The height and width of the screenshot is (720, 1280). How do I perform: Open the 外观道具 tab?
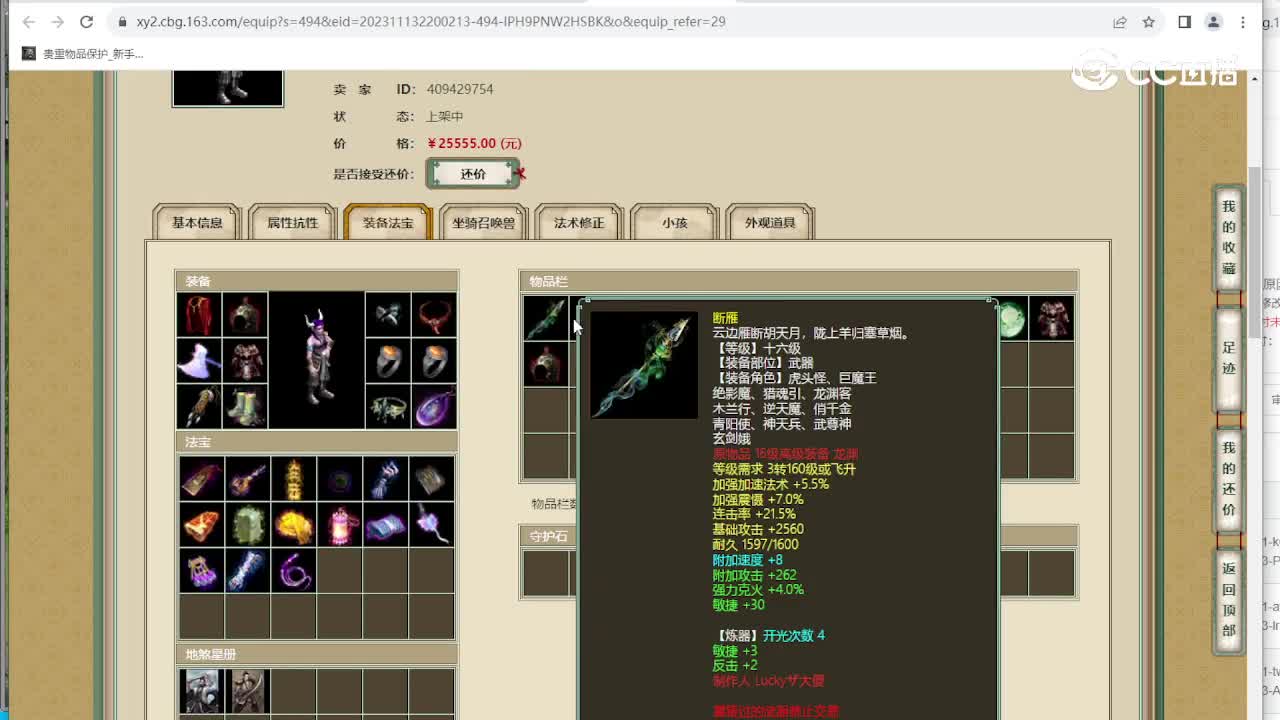[770, 222]
